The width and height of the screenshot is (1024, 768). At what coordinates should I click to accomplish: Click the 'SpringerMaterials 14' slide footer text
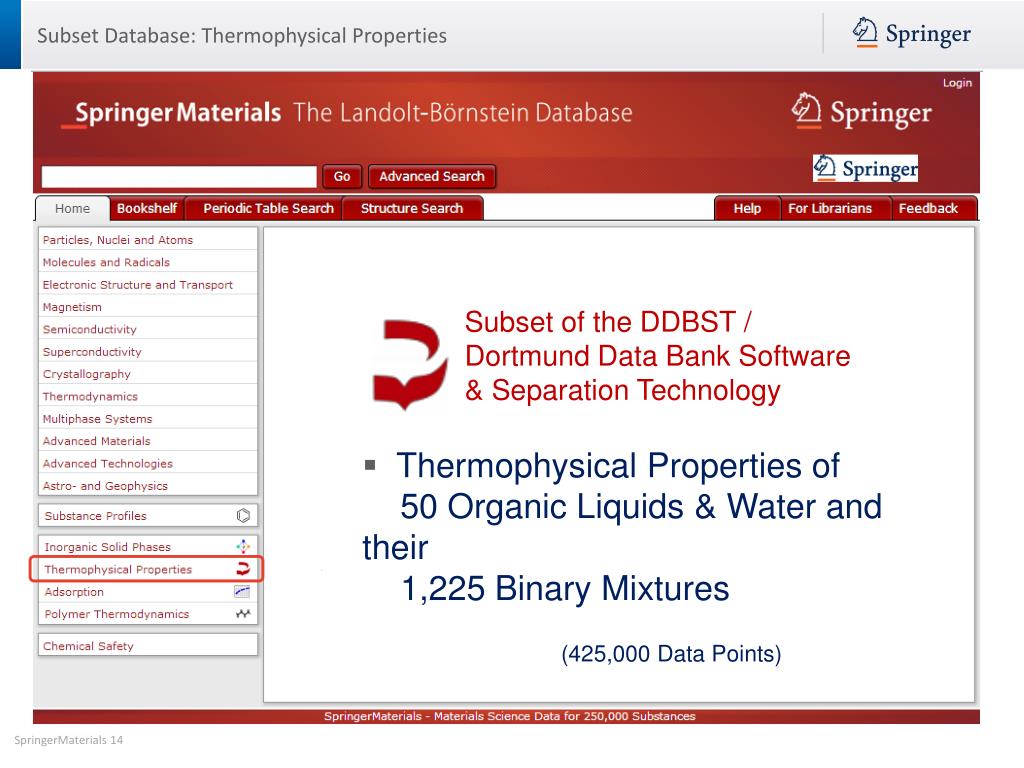(x=69, y=740)
